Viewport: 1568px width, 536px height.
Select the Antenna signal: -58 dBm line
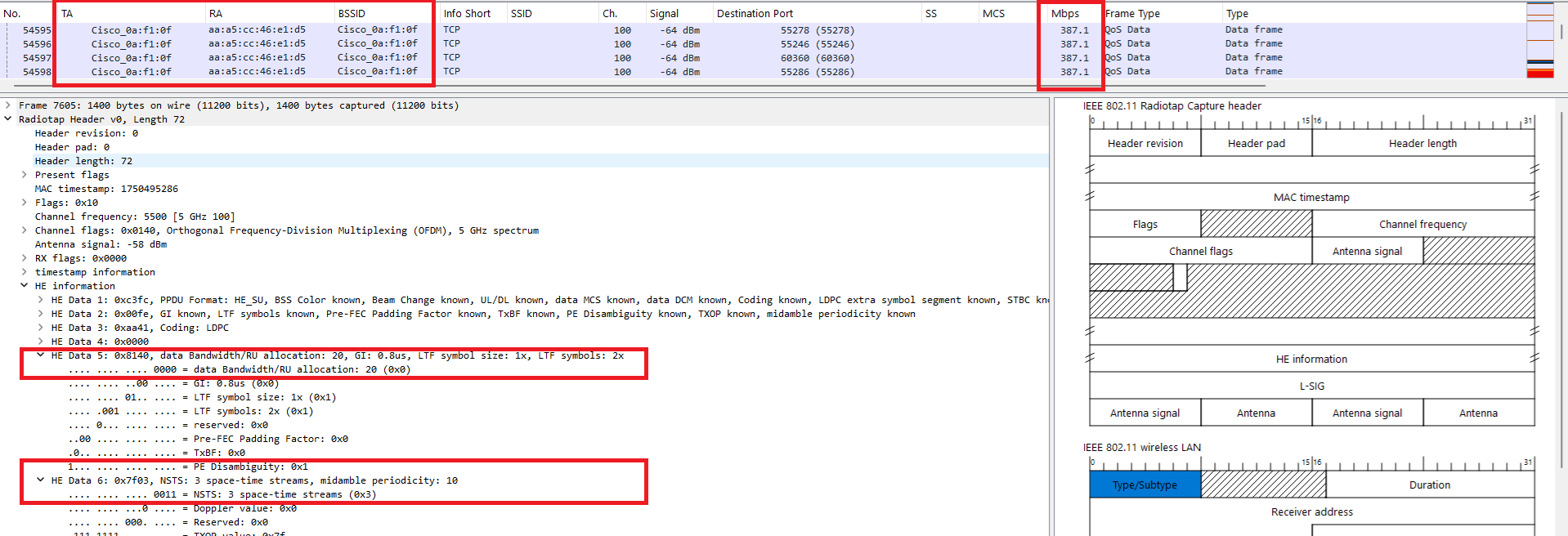click(x=100, y=244)
